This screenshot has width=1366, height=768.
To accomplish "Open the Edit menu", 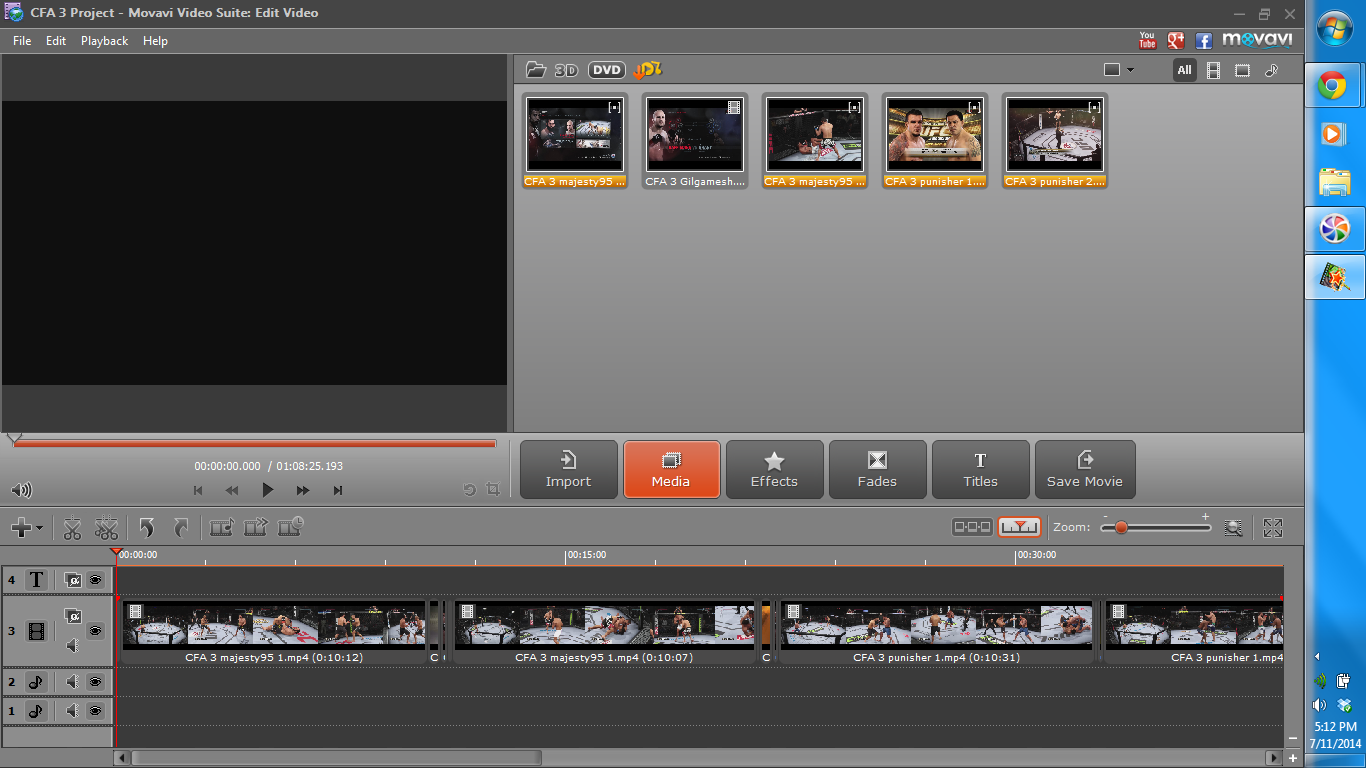I will click(56, 41).
